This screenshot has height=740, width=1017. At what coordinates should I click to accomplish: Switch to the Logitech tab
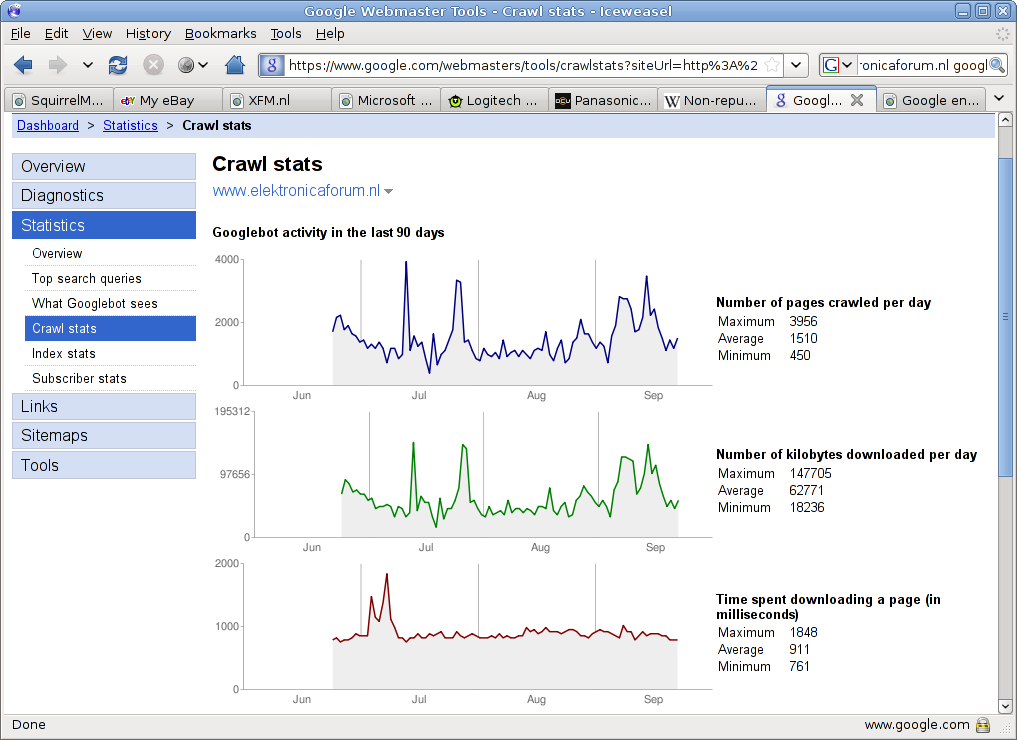(495, 101)
